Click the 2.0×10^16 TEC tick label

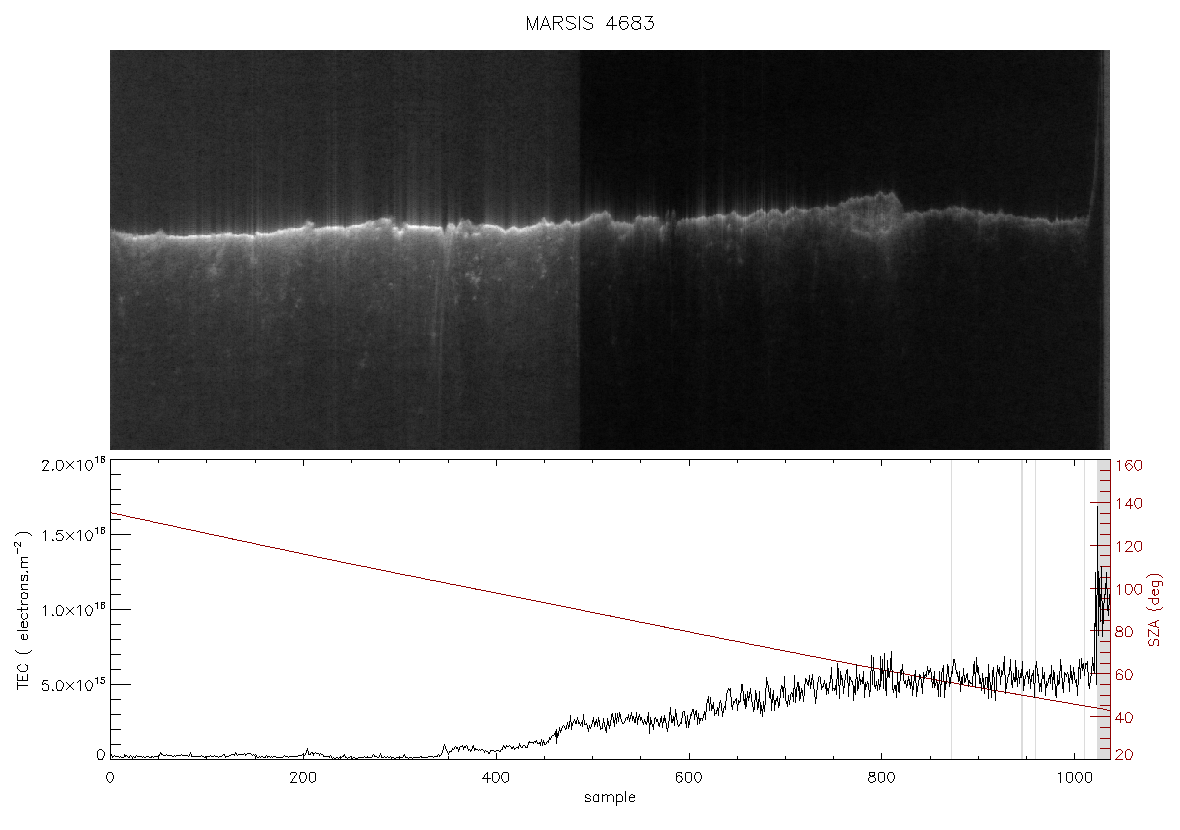point(74,464)
